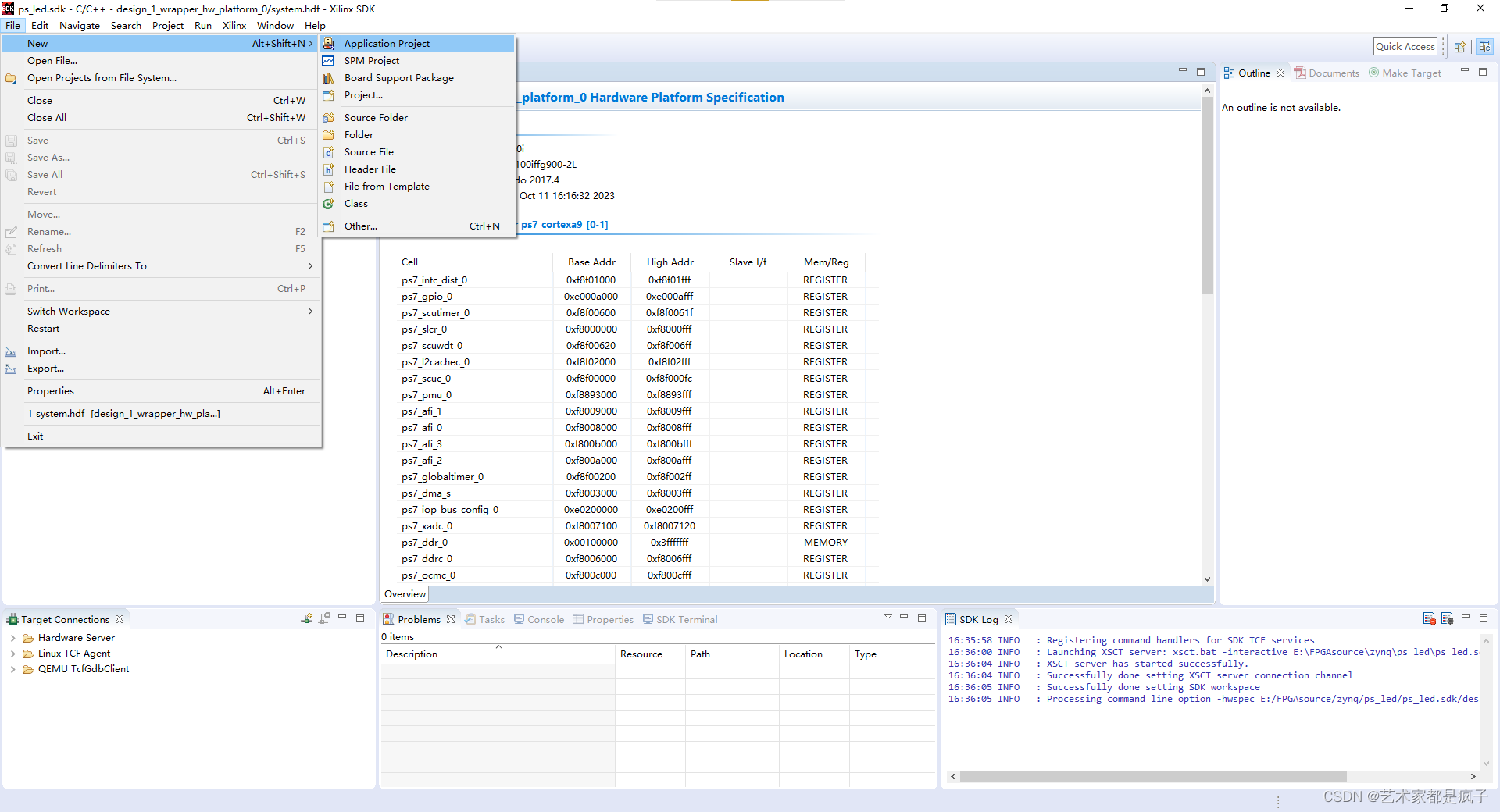Maximize the Outline view panel
Viewport: 1500px width, 812px height.
pos(1483,71)
